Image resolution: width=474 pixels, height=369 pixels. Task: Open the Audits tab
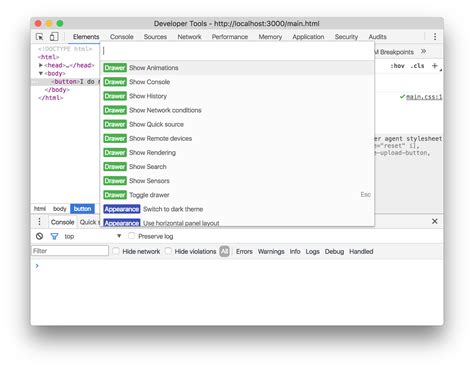377,37
